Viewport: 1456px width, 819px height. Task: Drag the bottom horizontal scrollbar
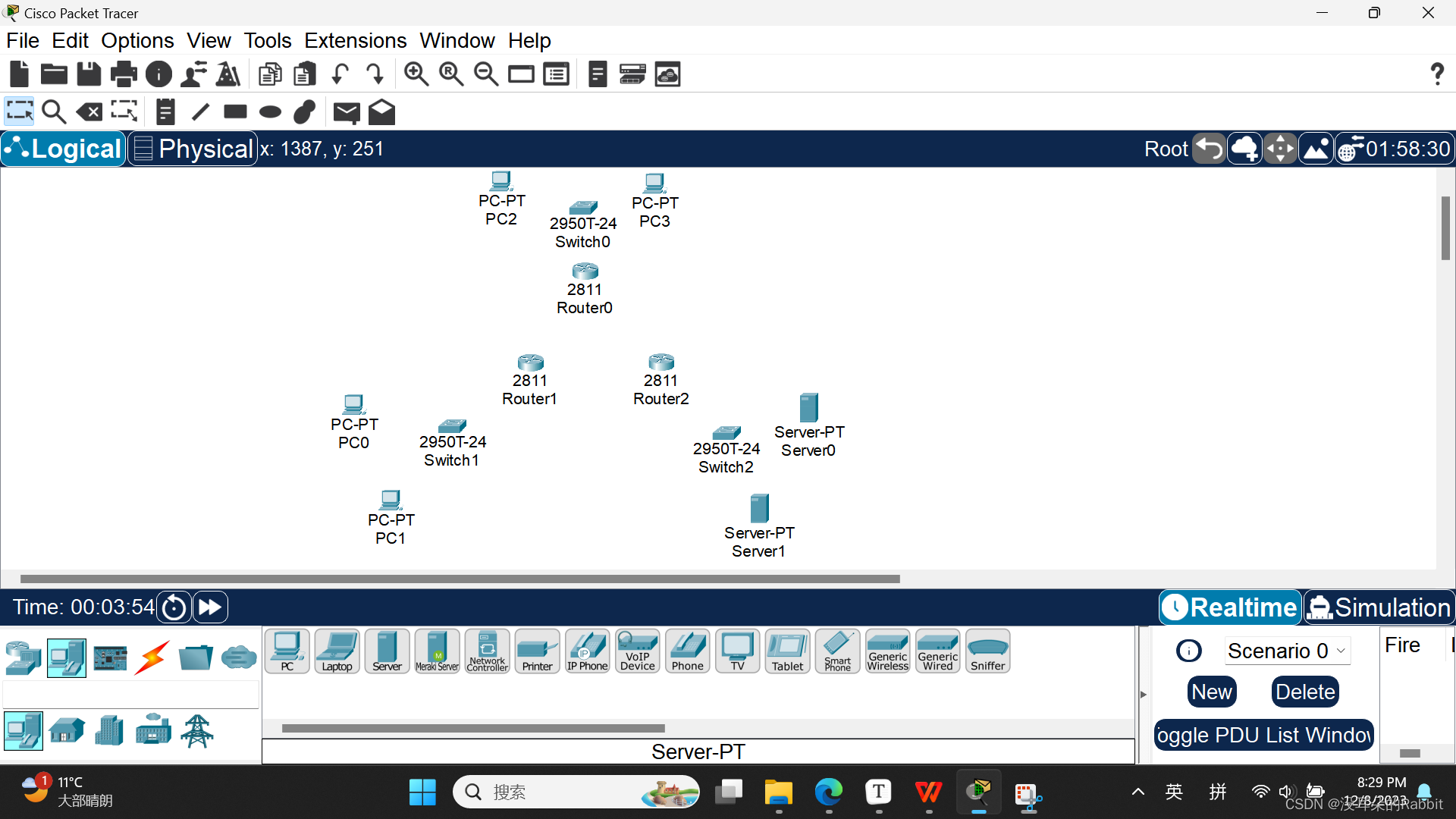coord(459,578)
